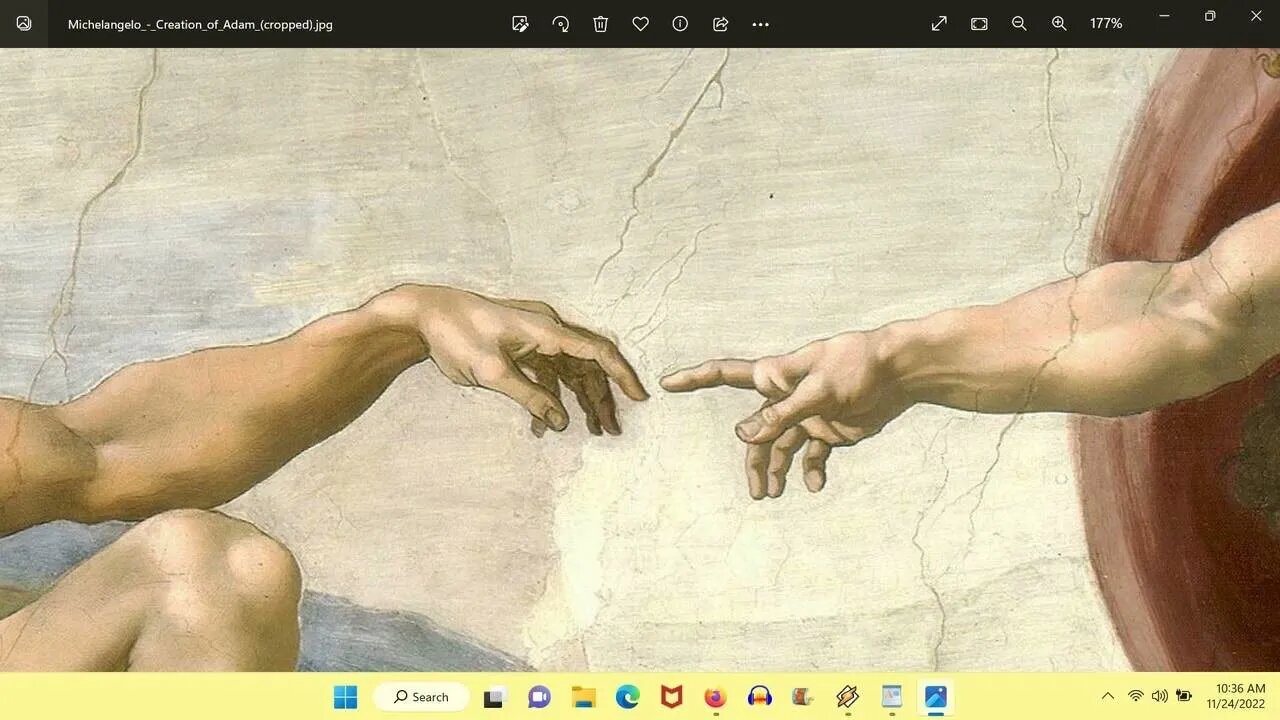Viewport: 1280px width, 720px height.
Task: Open the Share icon in toolbar
Action: 720,24
